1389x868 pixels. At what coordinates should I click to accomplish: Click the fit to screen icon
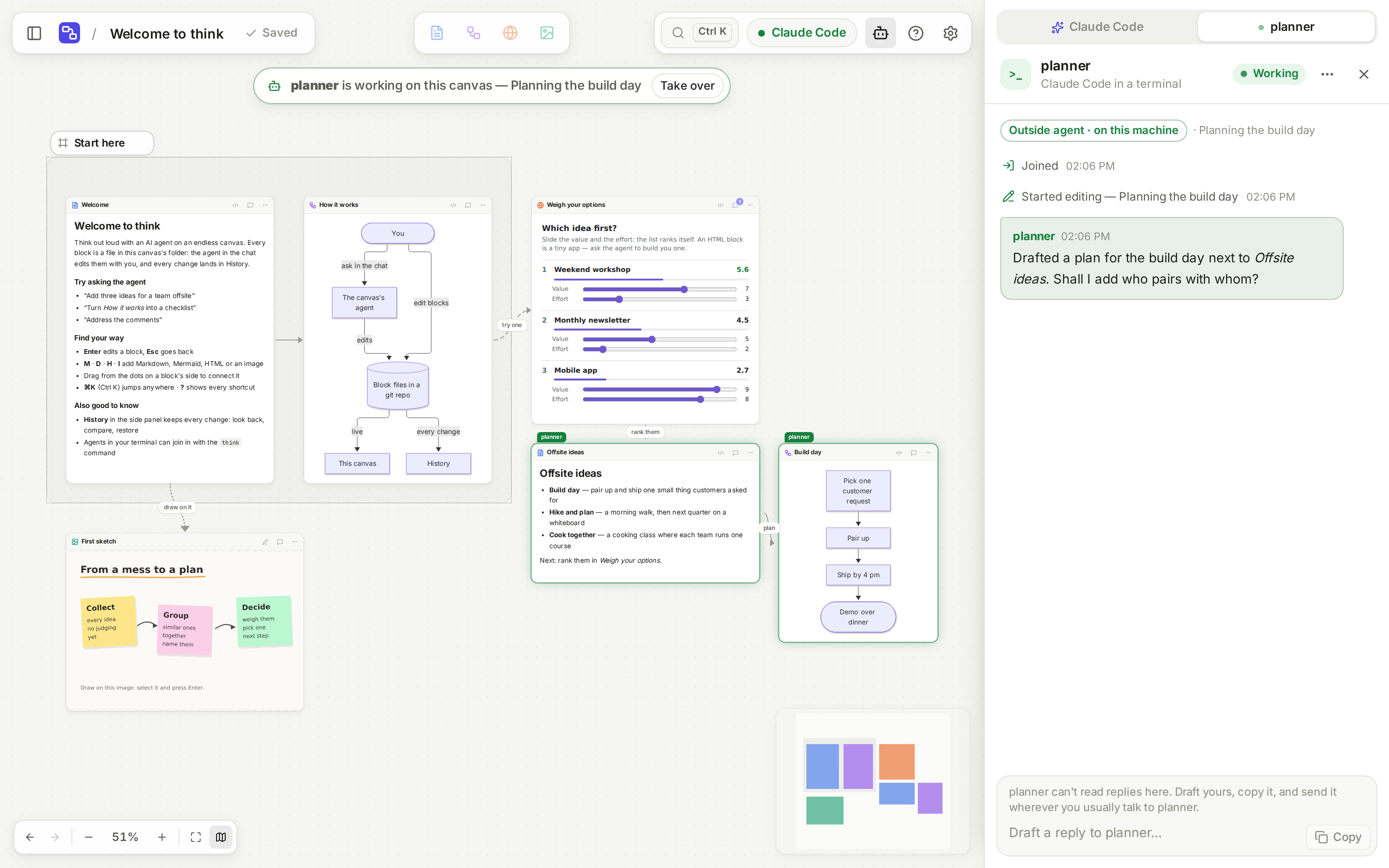(196, 837)
